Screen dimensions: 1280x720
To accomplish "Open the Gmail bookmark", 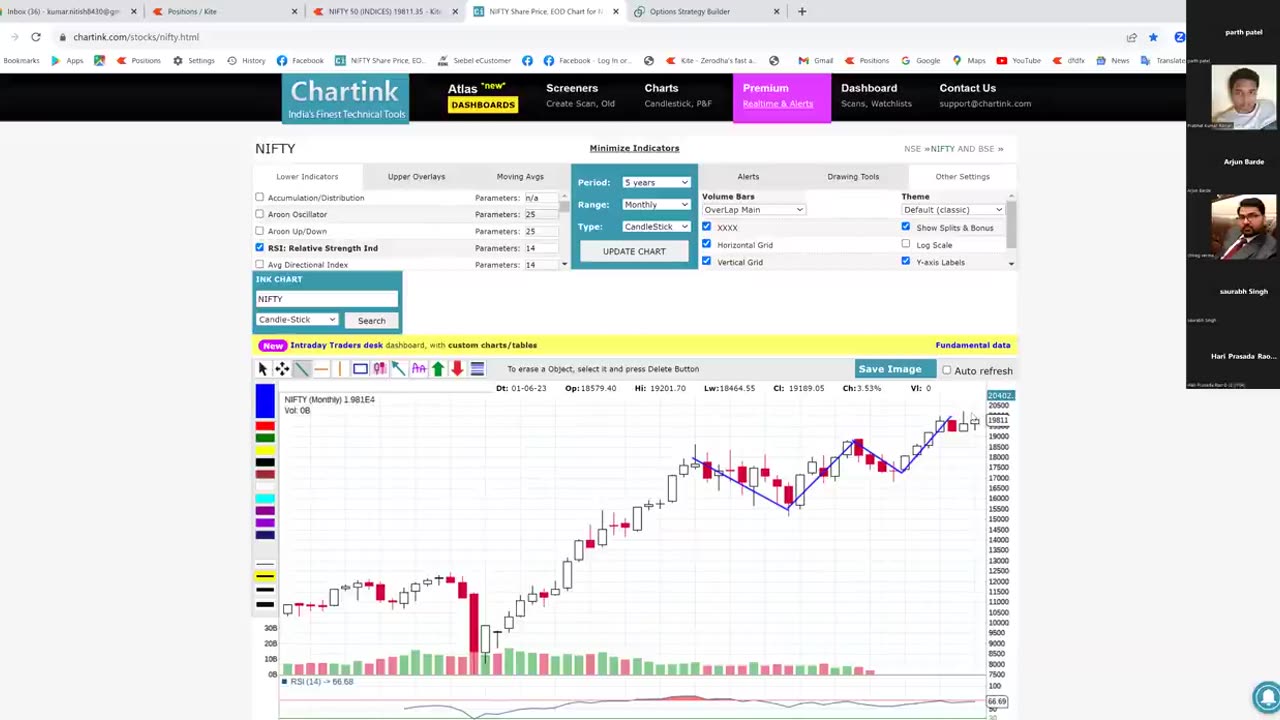I will click(815, 60).
